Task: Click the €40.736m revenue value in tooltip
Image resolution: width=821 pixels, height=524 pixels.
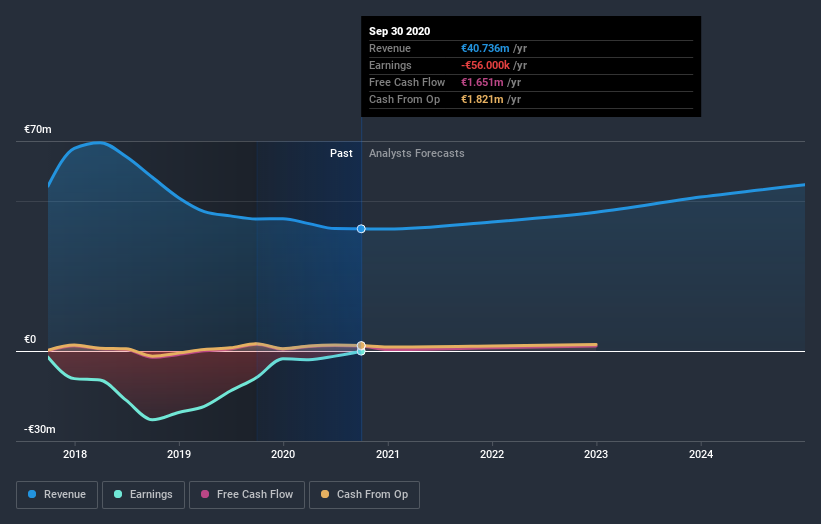Action: (485, 48)
